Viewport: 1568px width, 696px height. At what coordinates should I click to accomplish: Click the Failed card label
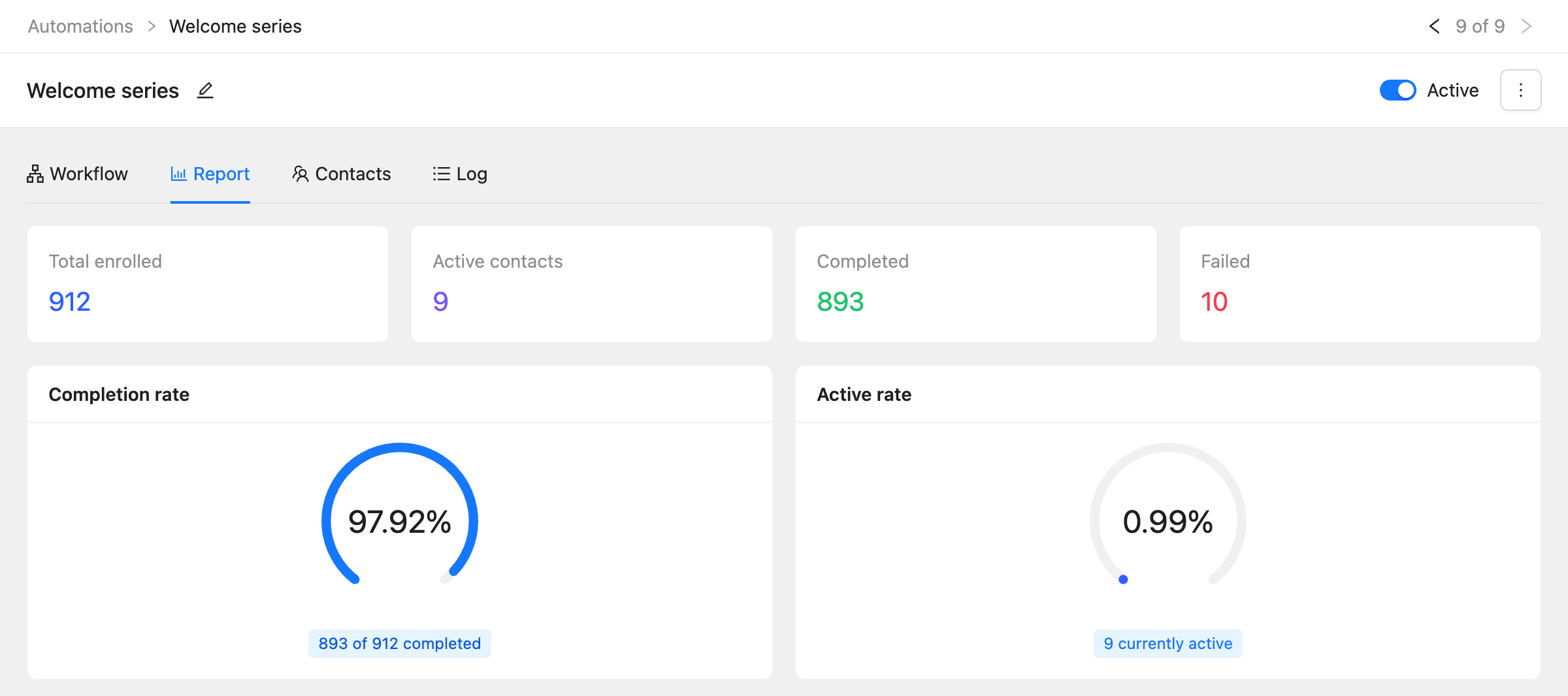pyautogui.click(x=1225, y=261)
